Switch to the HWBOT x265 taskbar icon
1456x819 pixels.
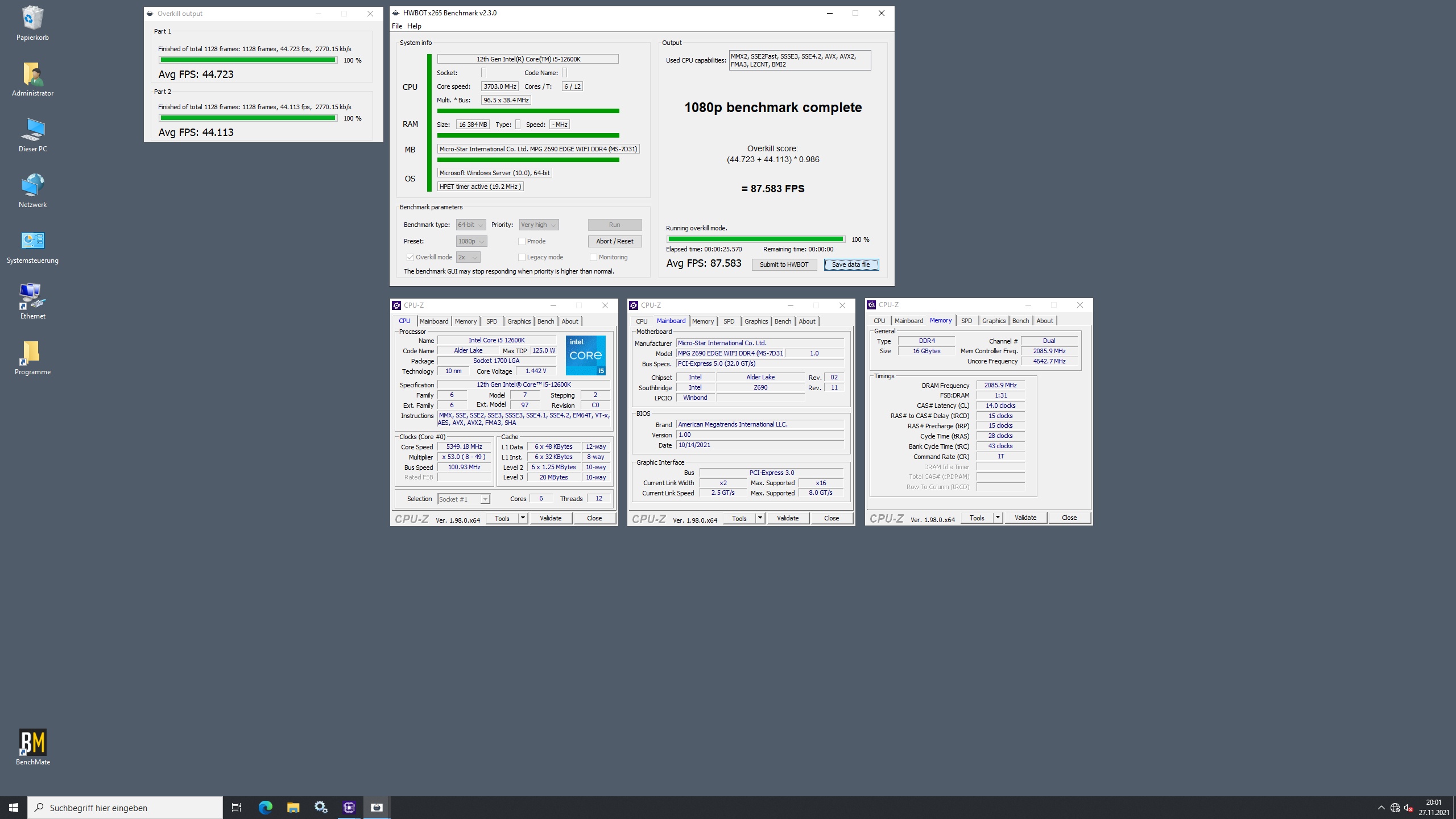377,808
